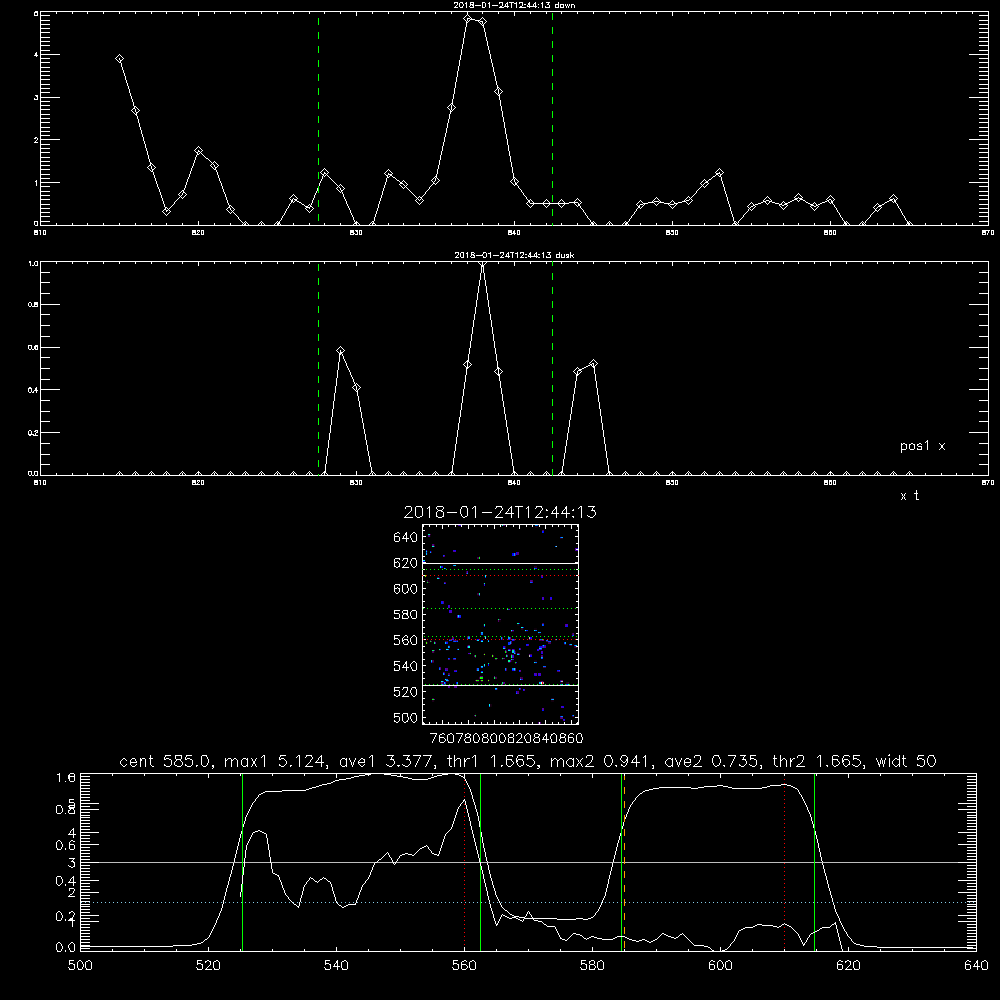Select the rightmost raised dusk peak marker near 0.52
This screenshot has width=1000, height=1000.
[594, 364]
